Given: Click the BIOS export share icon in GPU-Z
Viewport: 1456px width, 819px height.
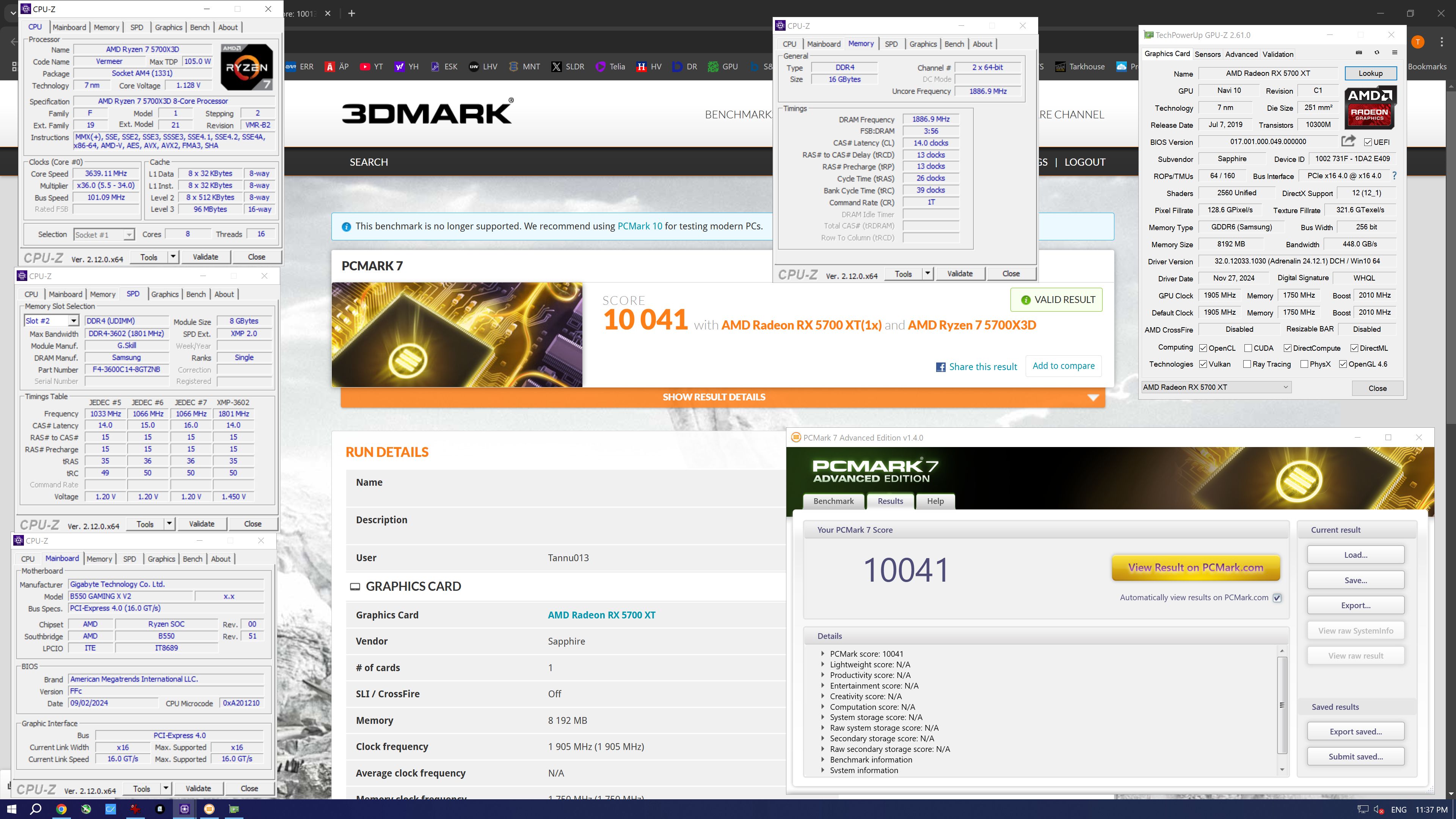Looking at the screenshot, I should click(1349, 141).
